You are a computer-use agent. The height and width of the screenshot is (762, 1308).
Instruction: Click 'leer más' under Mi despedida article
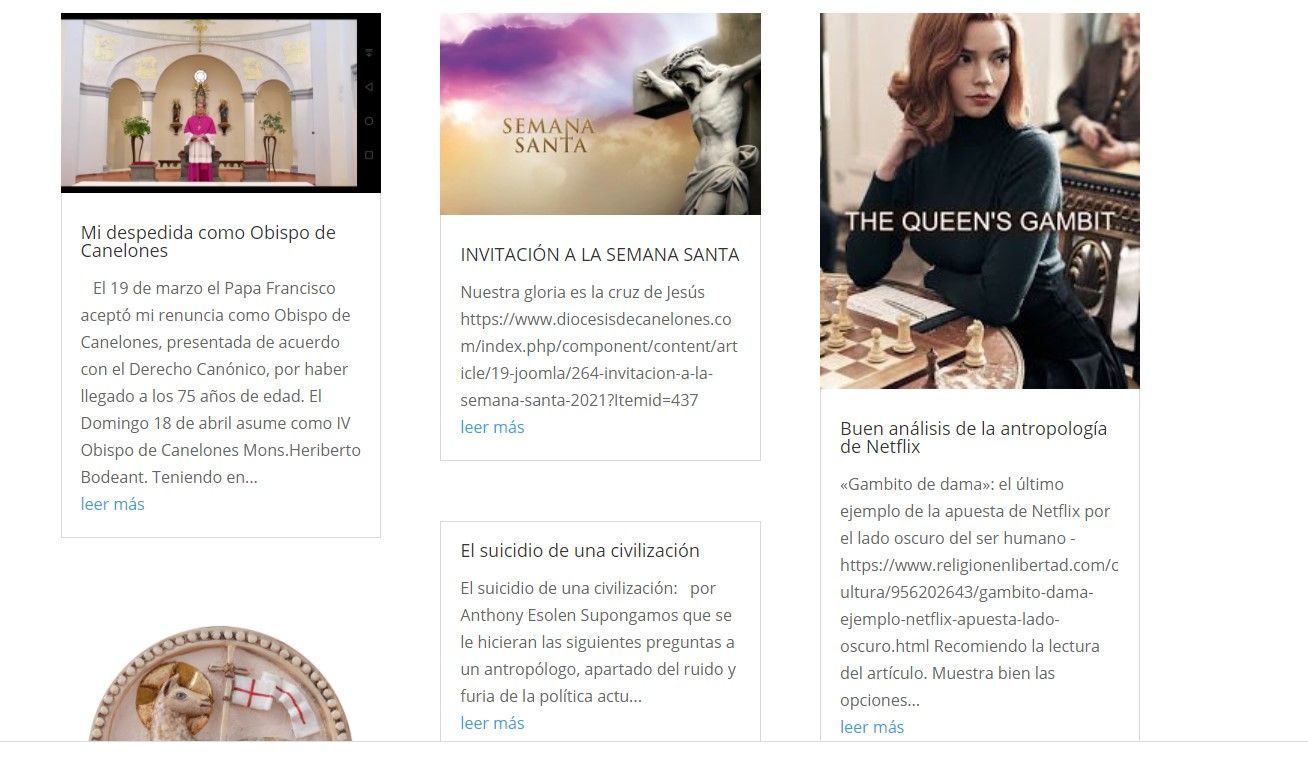coord(113,504)
